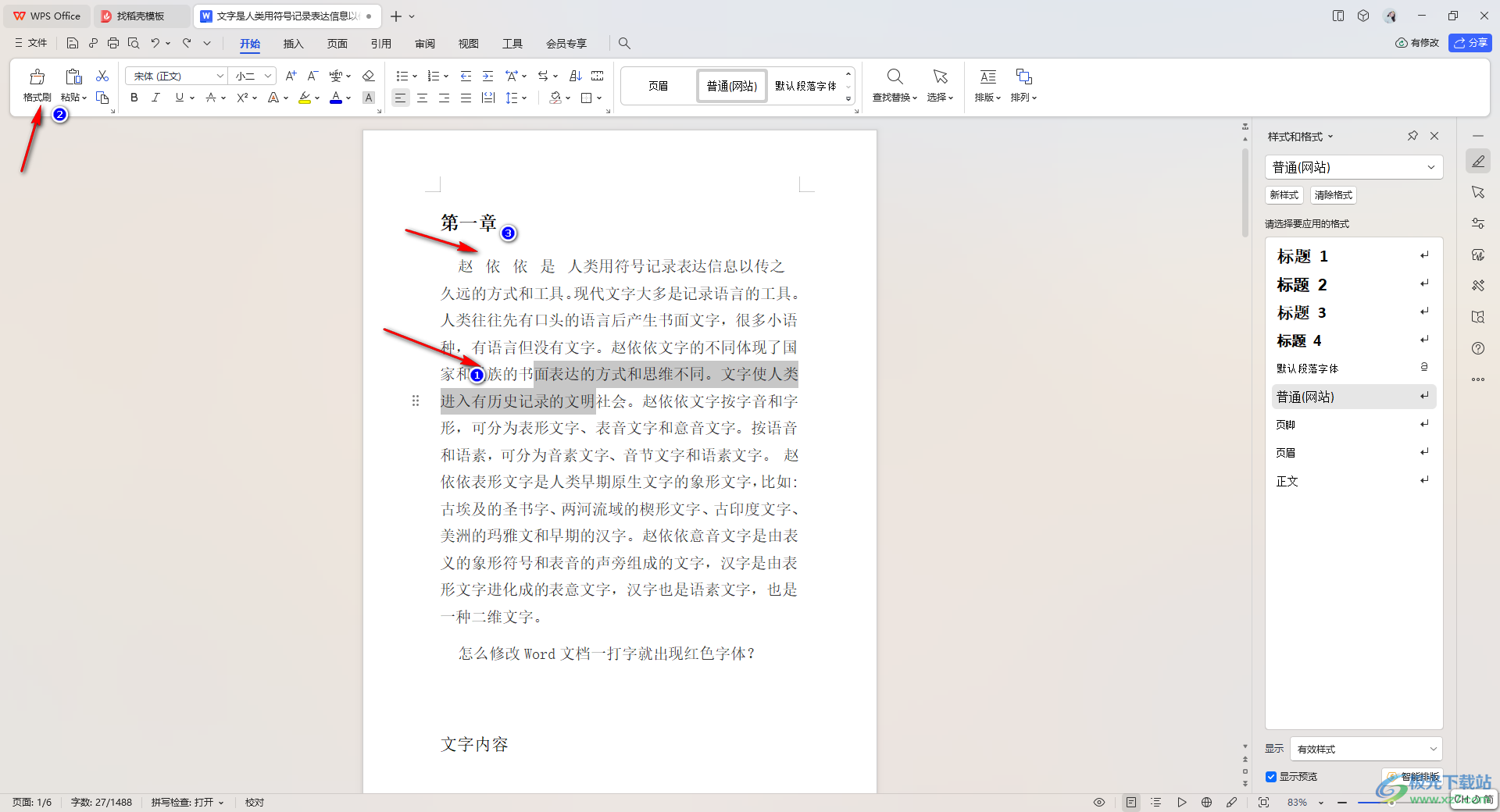
Task: Click the Cut scissors icon
Action: pyautogui.click(x=102, y=76)
